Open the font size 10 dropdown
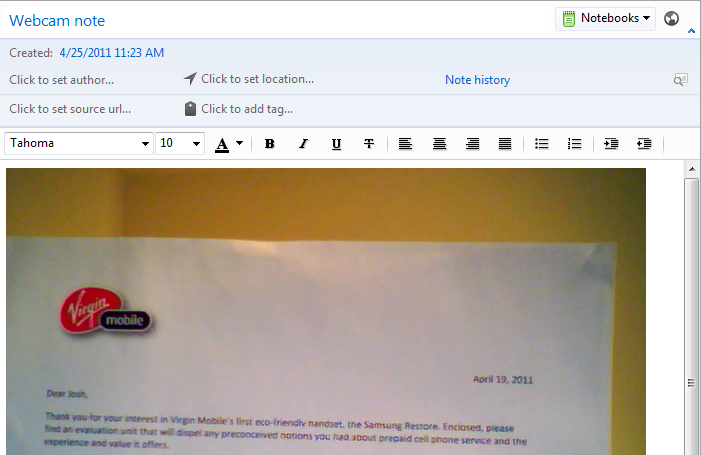 coord(180,143)
